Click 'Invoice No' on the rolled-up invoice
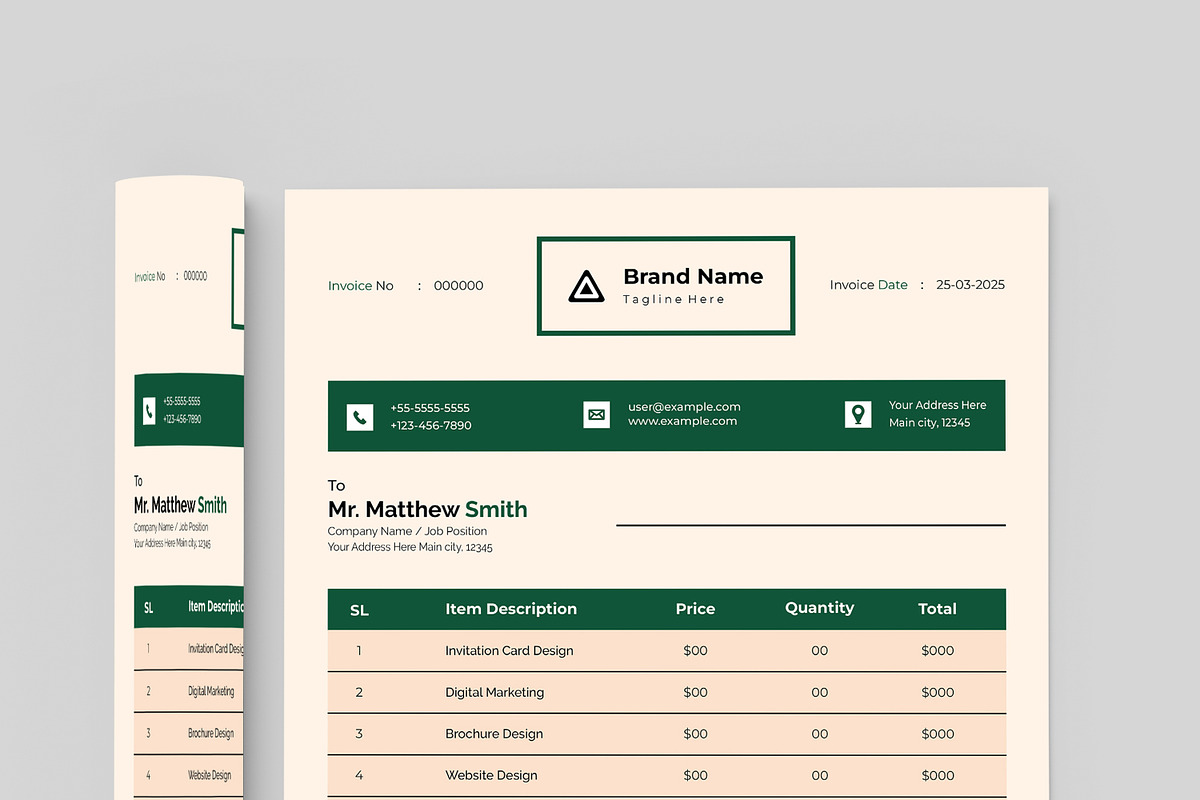1200x800 pixels. pos(150,277)
